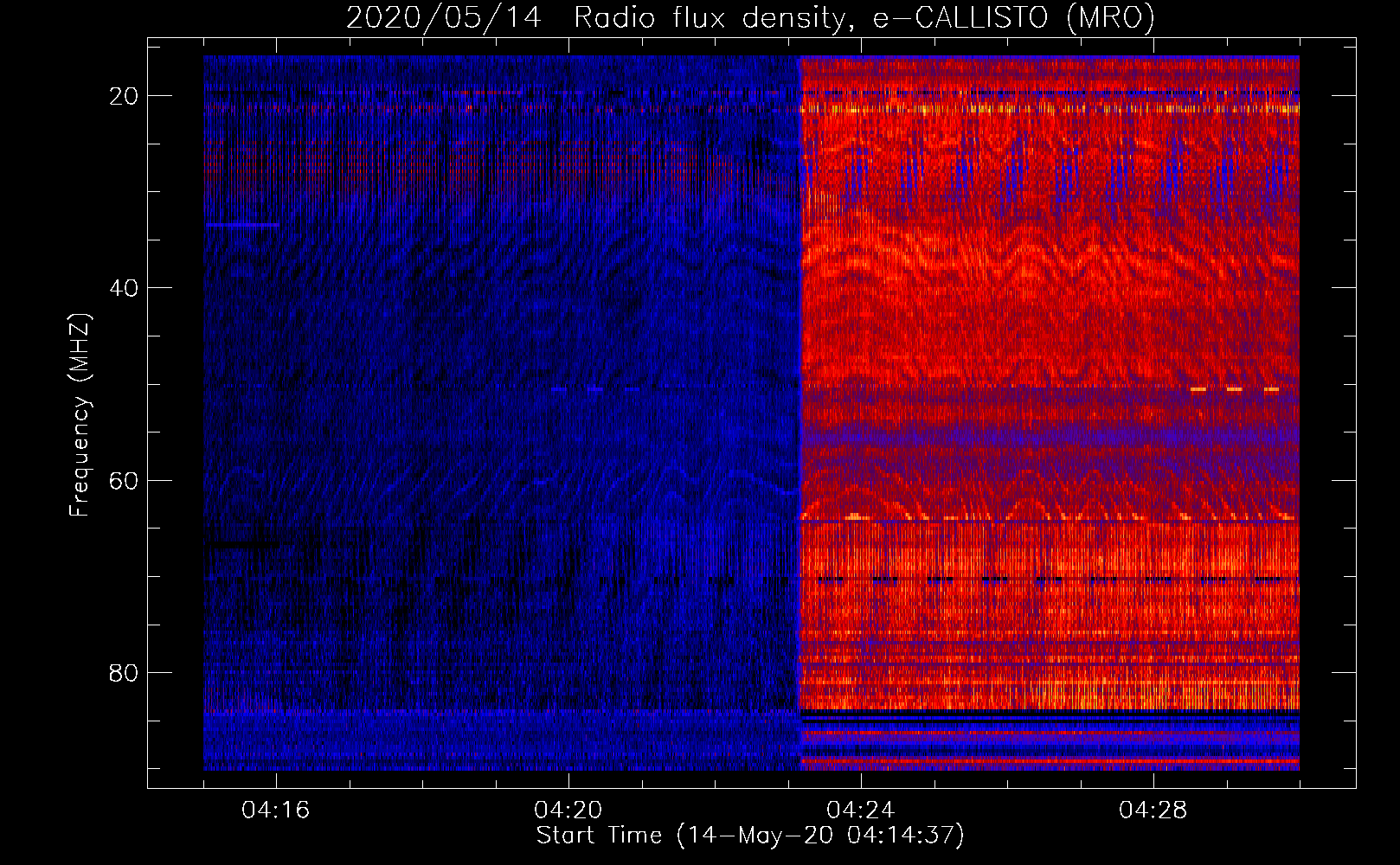The height and width of the screenshot is (865, 1400).
Task: Click the 80 MHz frequency tick label
Action: (125, 673)
